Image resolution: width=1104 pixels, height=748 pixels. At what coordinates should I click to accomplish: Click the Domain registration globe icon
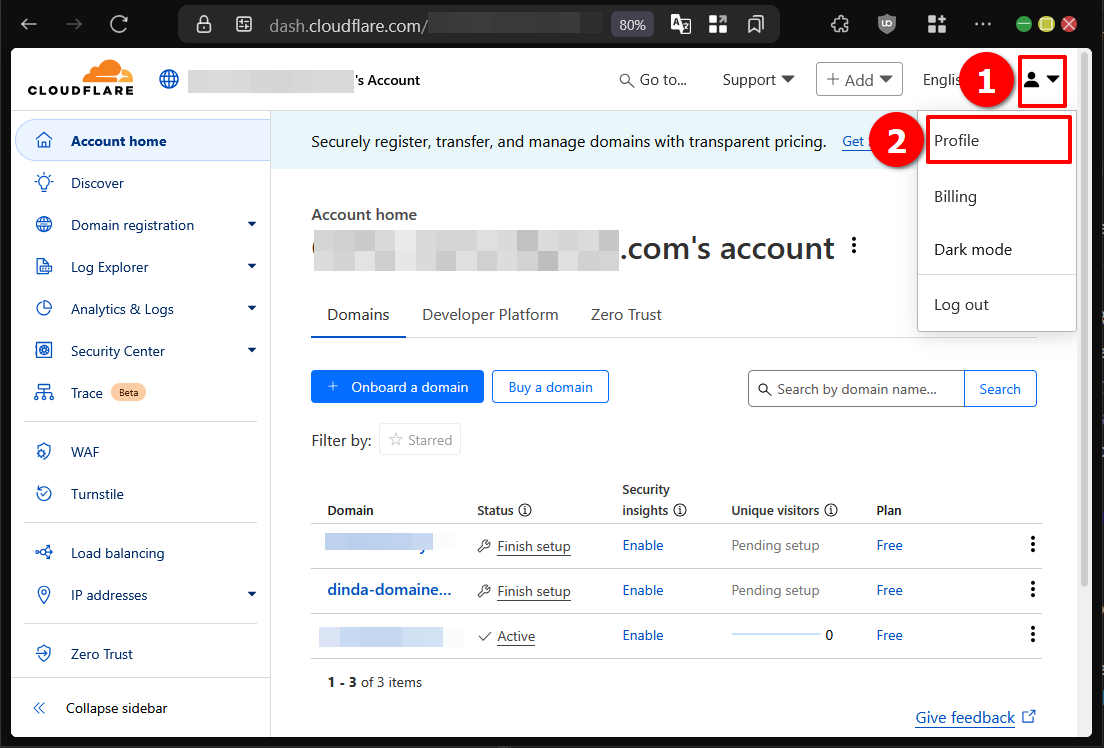pos(44,225)
